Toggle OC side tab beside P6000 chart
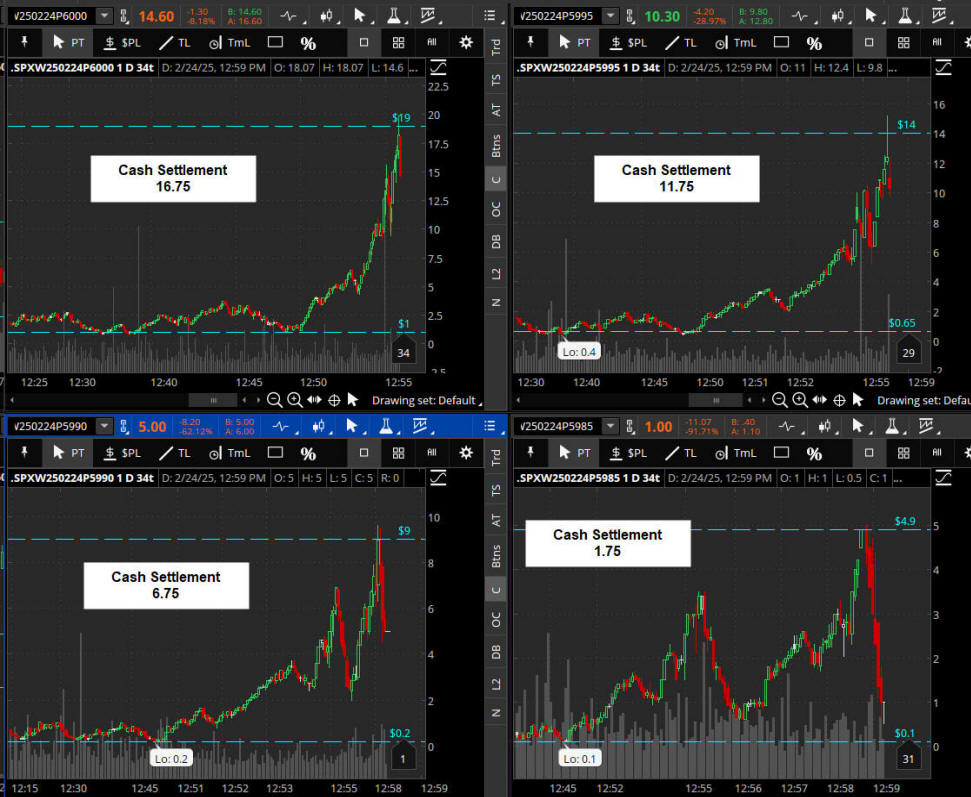 coord(495,211)
